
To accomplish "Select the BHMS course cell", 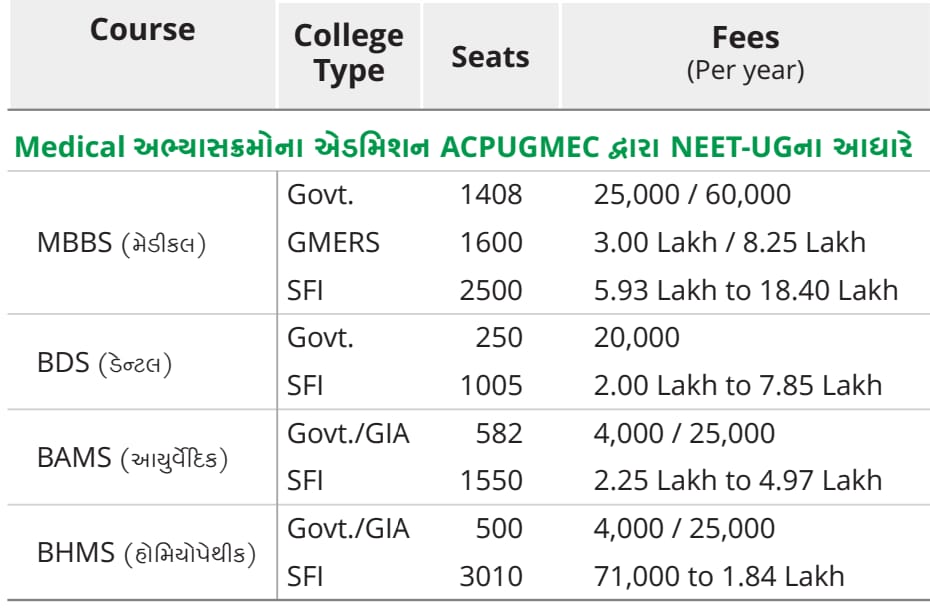I will (146, 553).
